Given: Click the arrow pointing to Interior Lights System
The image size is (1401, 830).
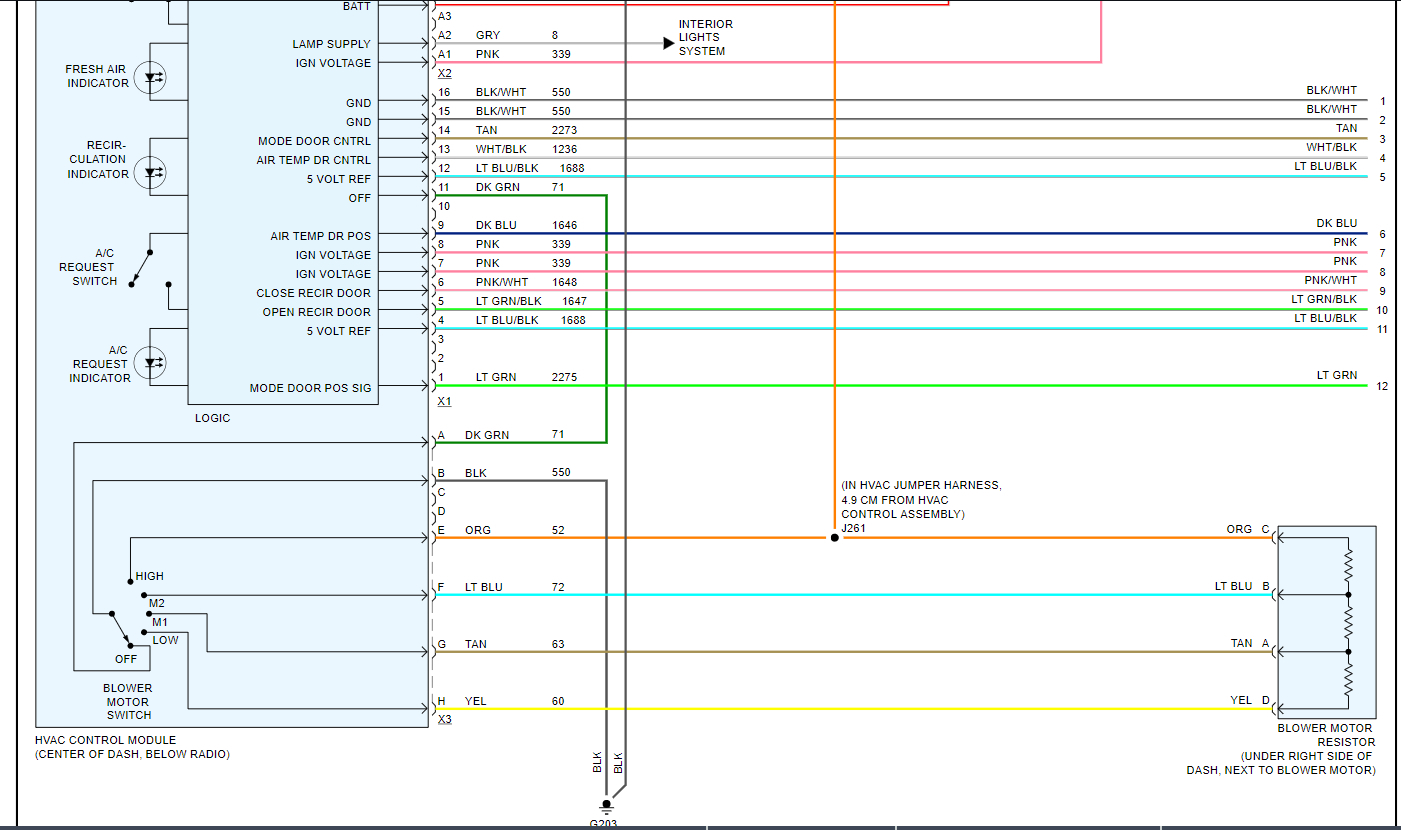Looking at the screenshot, I should coord(668,43).
